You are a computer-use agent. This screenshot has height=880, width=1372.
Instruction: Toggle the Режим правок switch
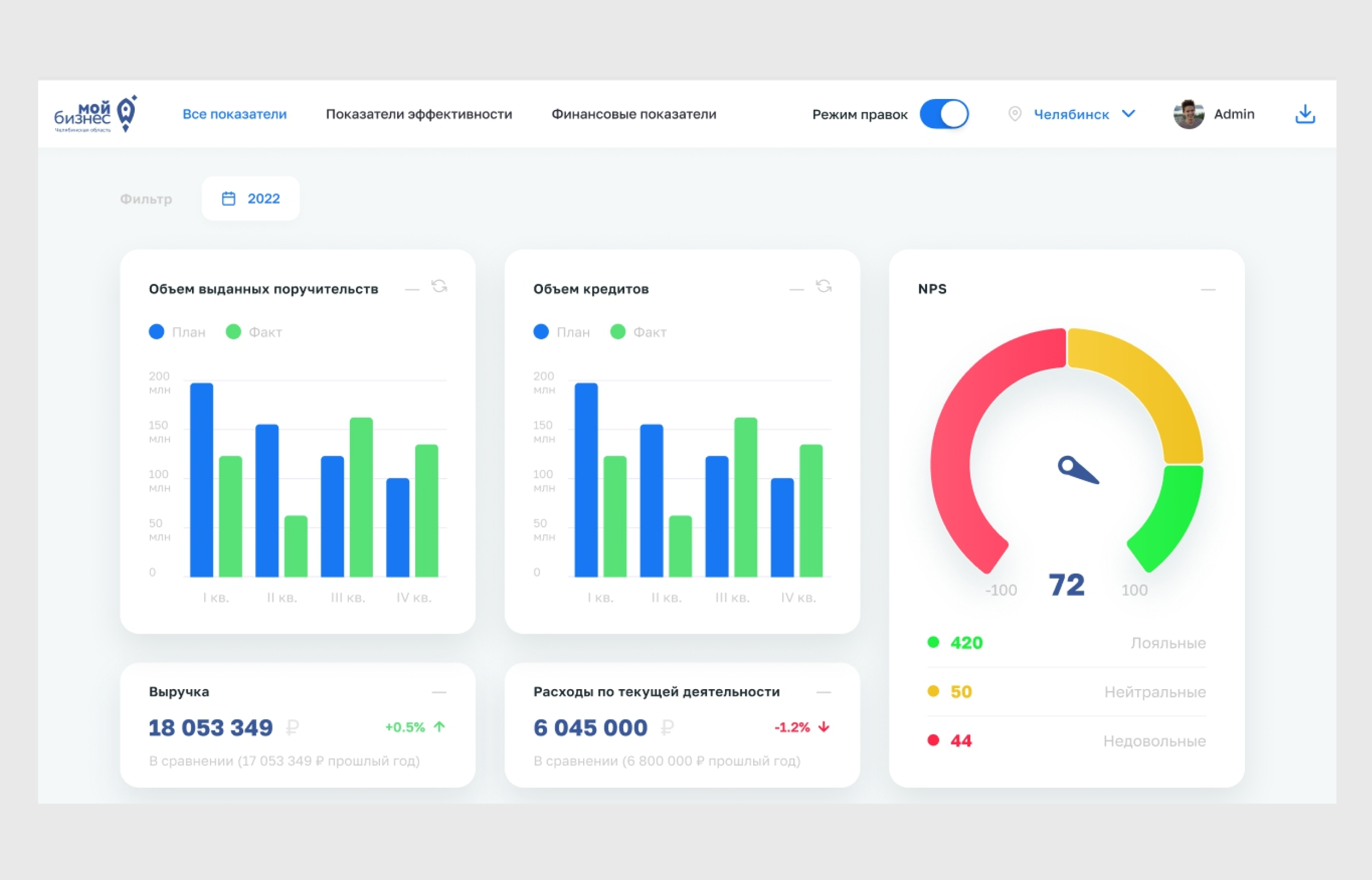click(x=944, y=114)
